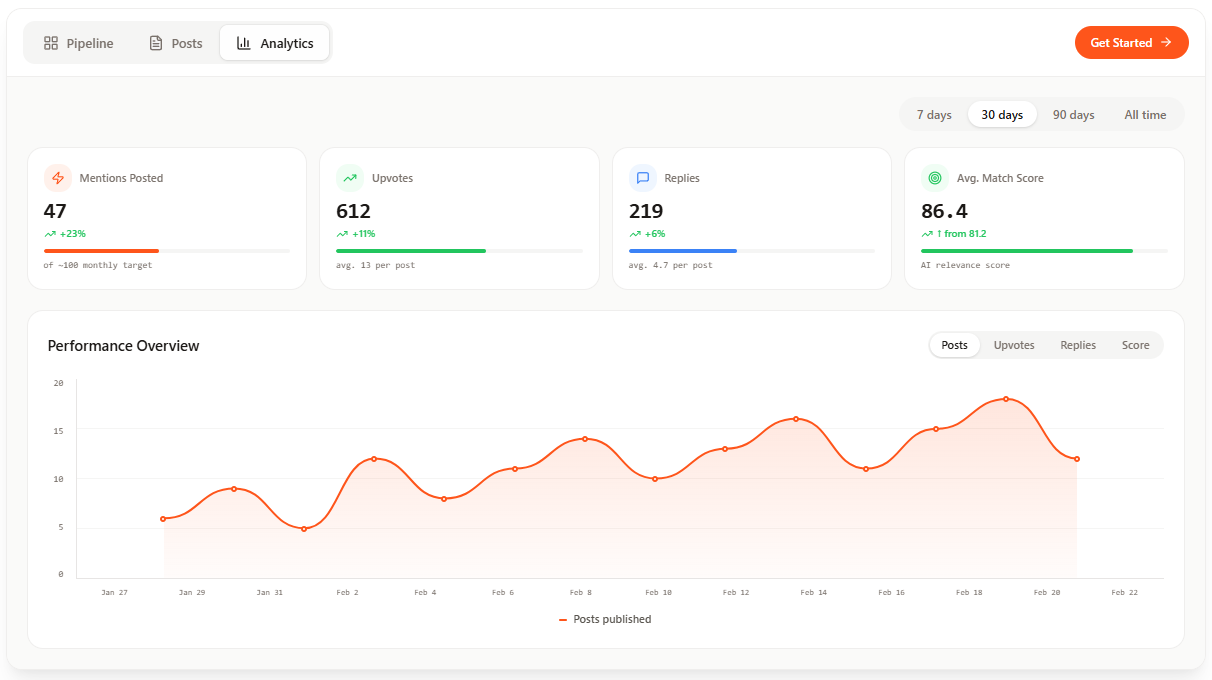
Task: Click the Posts document icon
Action: (155, 43)
